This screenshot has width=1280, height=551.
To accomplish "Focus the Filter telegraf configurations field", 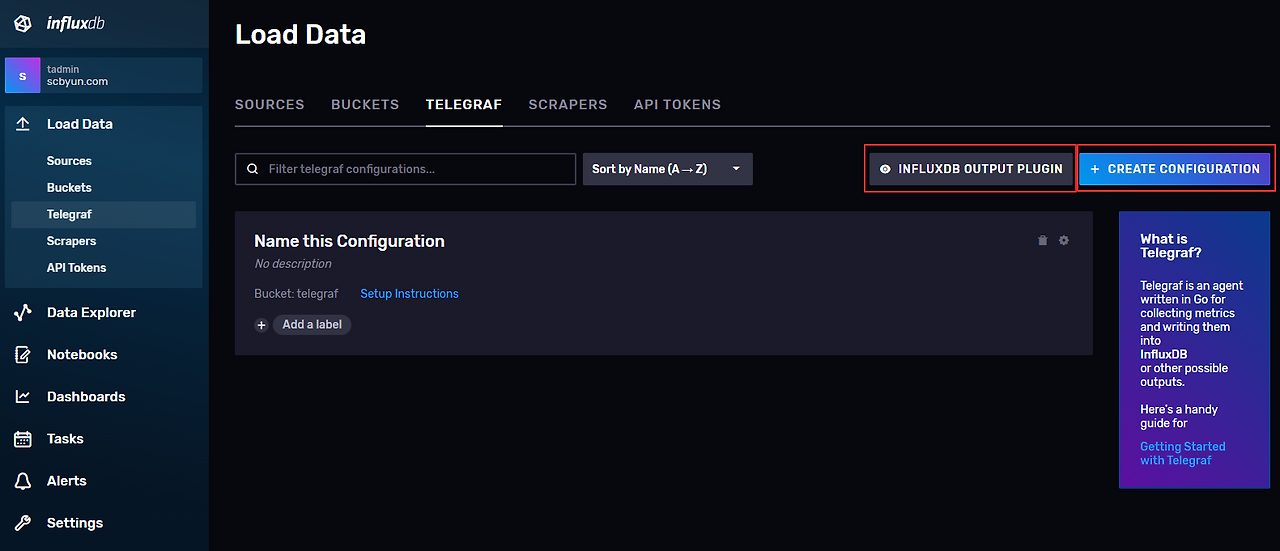I will point(405,169).
